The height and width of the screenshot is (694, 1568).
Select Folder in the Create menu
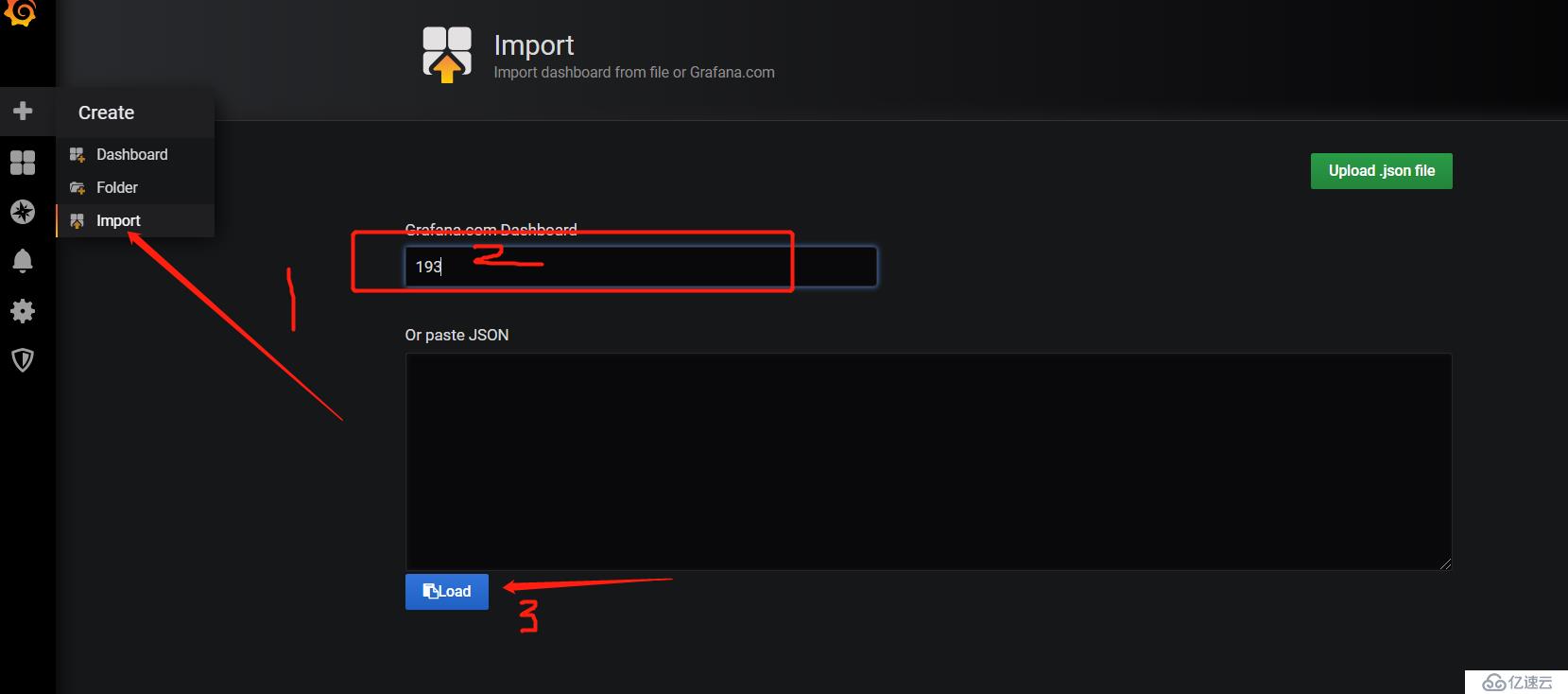135,187
